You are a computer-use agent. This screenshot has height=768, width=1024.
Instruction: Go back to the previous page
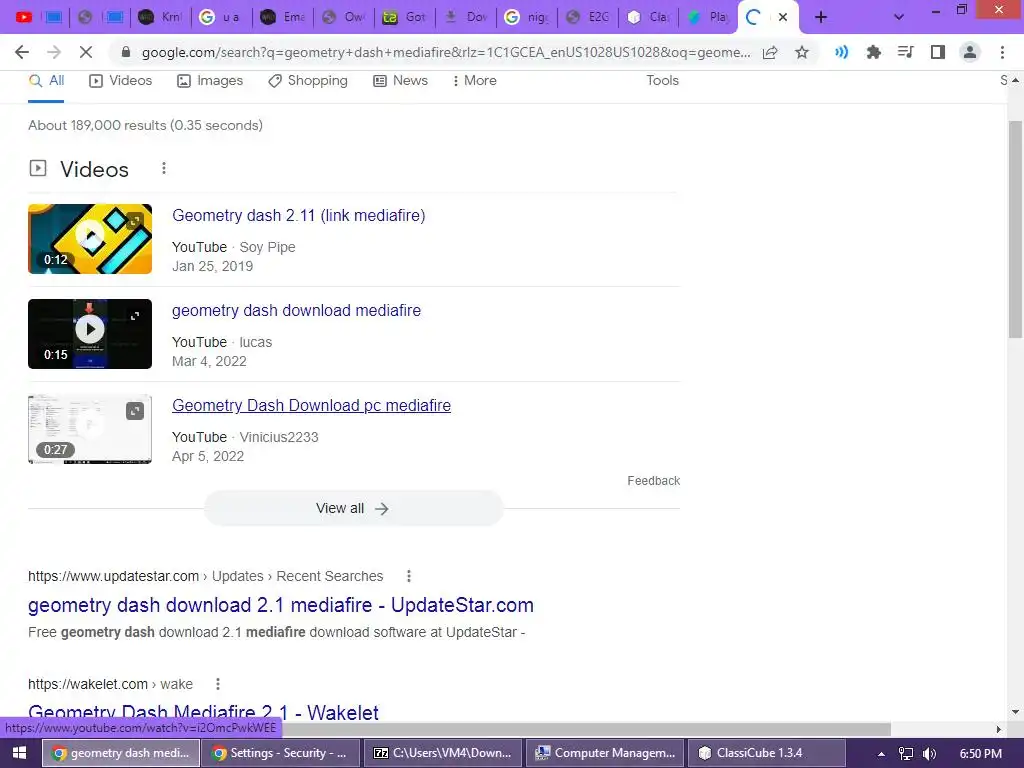coord(22,52)
